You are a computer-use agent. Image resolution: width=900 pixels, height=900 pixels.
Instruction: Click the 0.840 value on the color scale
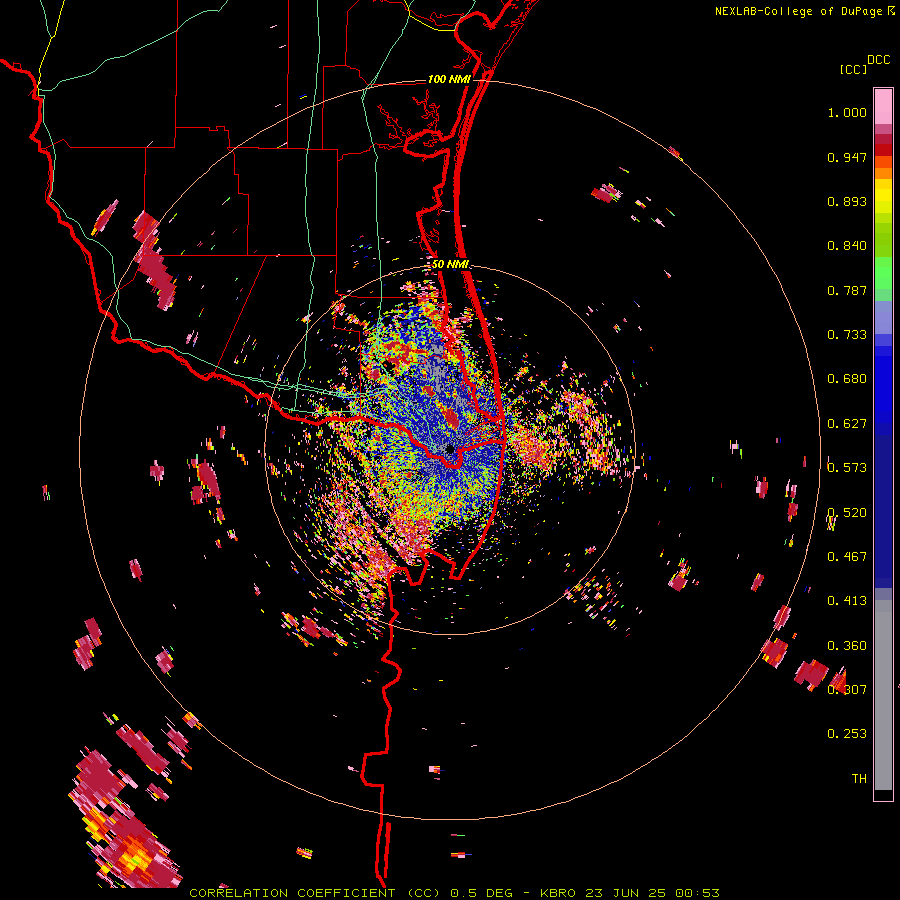[x=847, y=246]
